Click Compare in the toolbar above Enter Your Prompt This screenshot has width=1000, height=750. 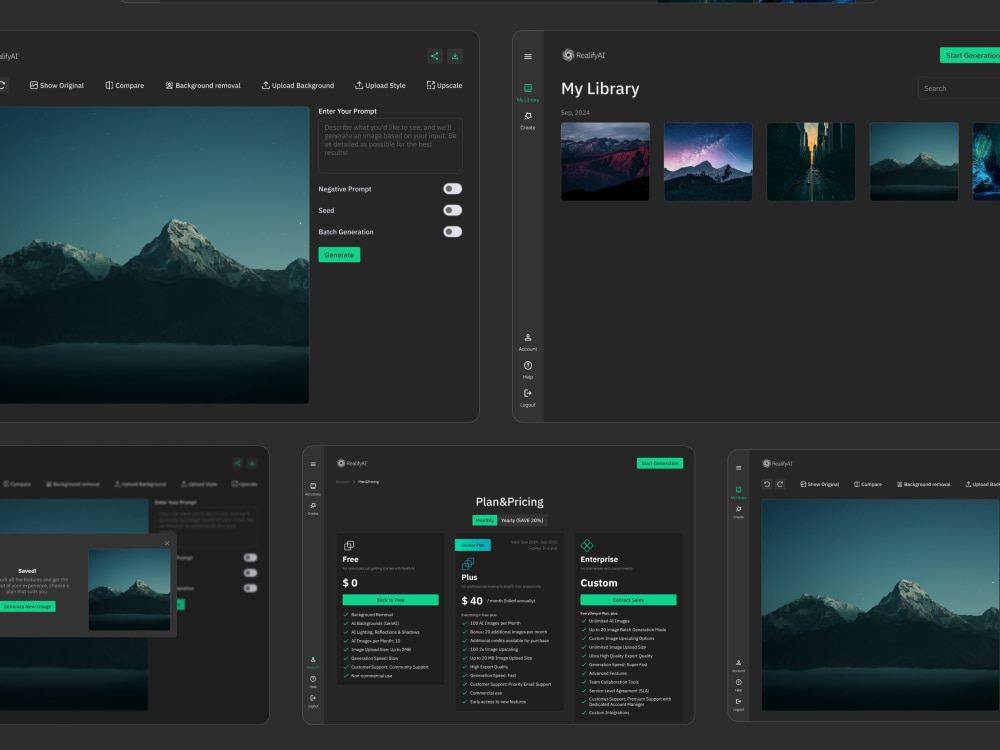click(x=125, y=85)
